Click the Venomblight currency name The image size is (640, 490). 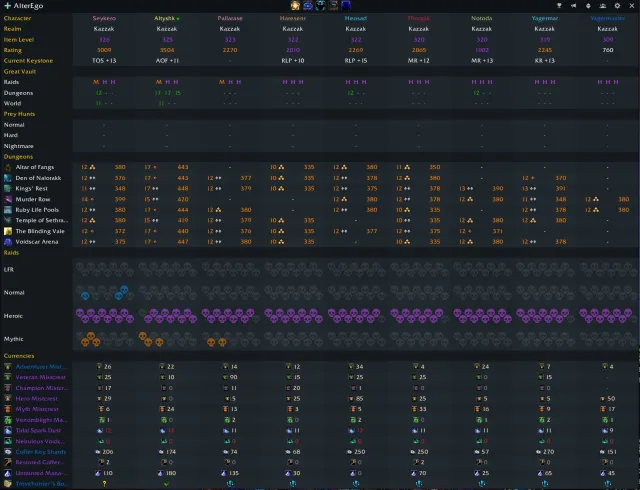pyautogui.click(x=42, y=420)
